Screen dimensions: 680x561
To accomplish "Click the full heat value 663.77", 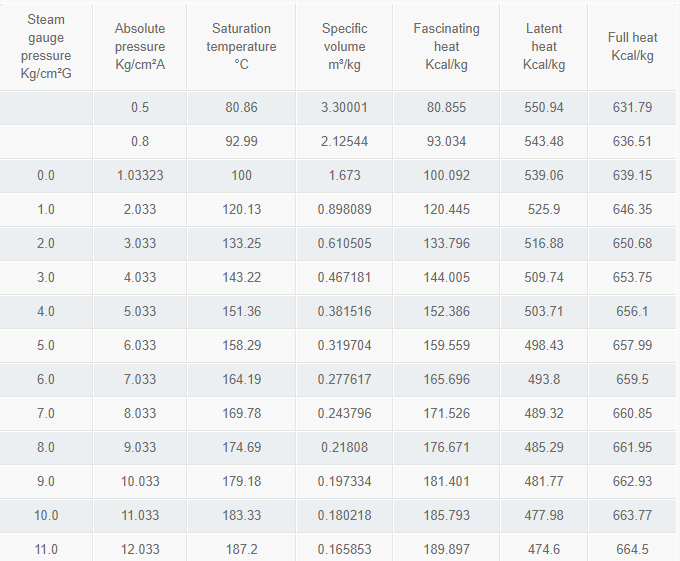I will tap(632, 516).
